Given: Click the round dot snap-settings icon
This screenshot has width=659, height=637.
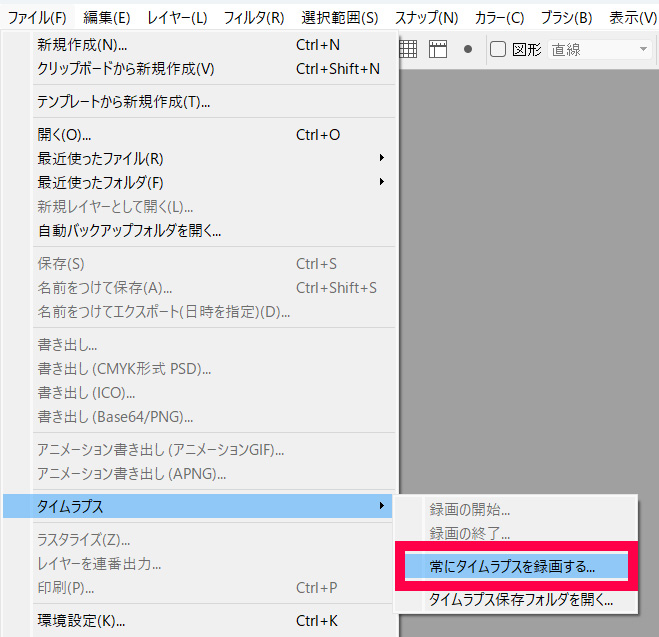Looking at the screenshot, I should 467,49.
